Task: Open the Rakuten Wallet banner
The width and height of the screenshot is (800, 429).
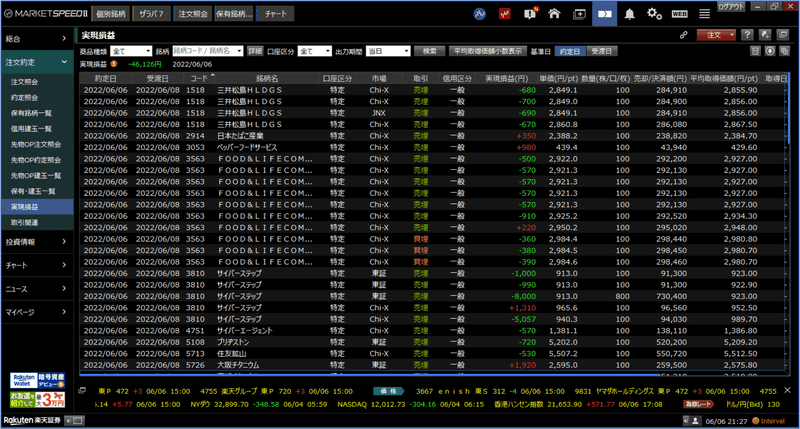Action: pos(37,381)
